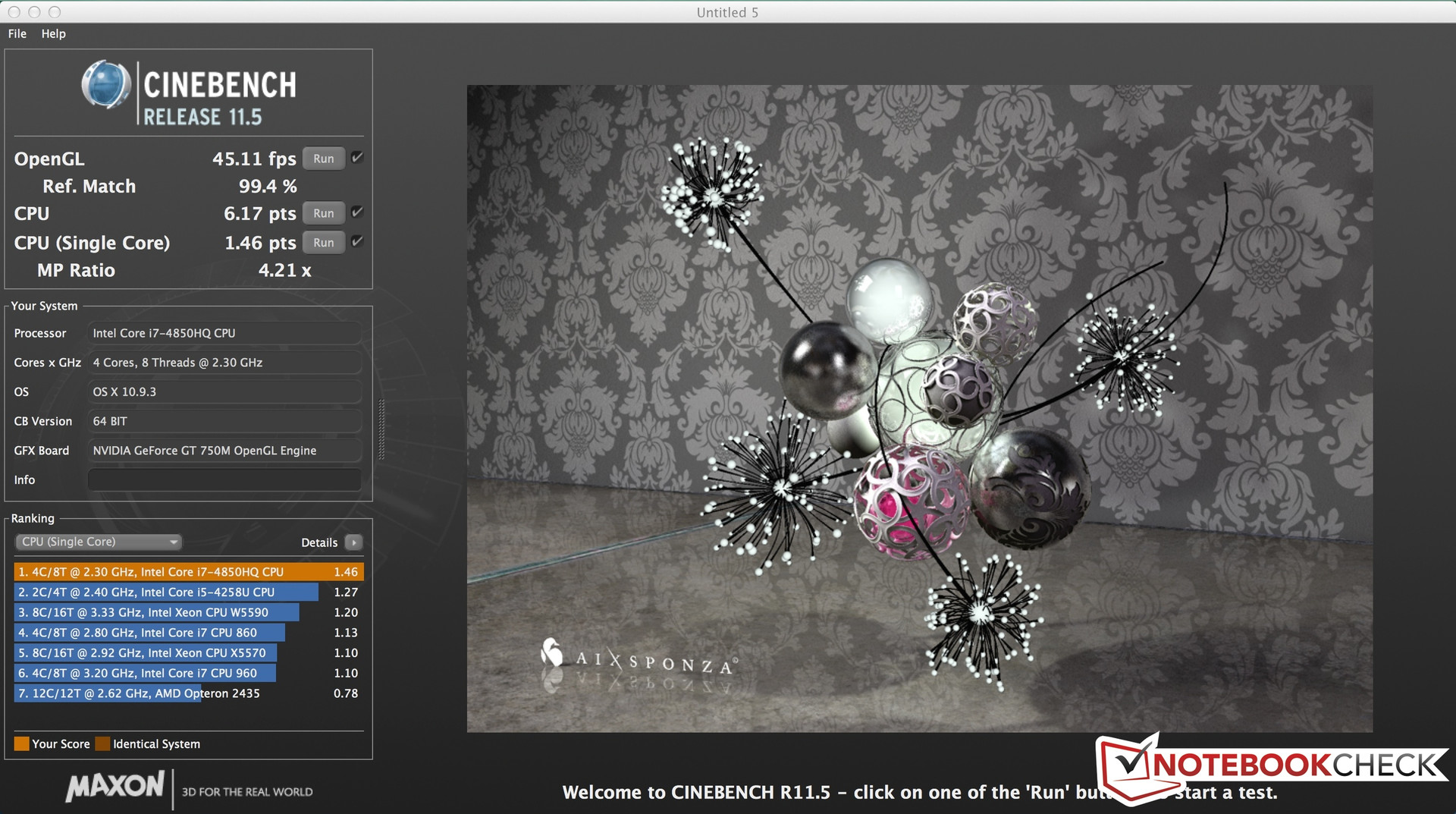The height and width of the screenshot is (814, 1456).
Task: Select the OS X 10.9.3 field
Action: point(224,391)
